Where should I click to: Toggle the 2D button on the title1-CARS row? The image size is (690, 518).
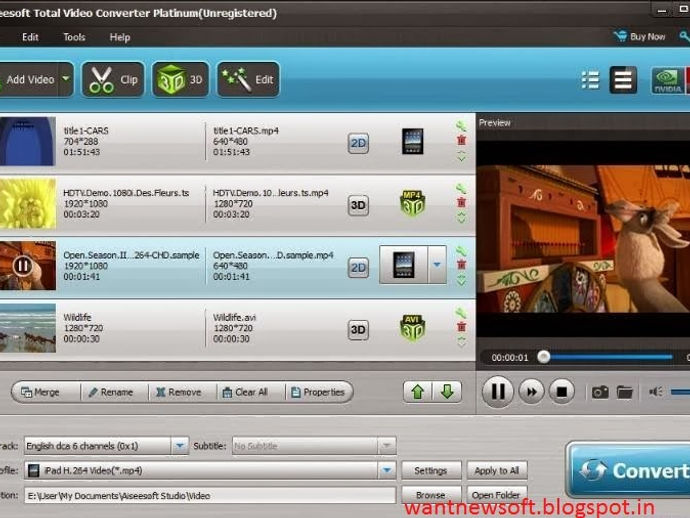[x=358, y=143]
